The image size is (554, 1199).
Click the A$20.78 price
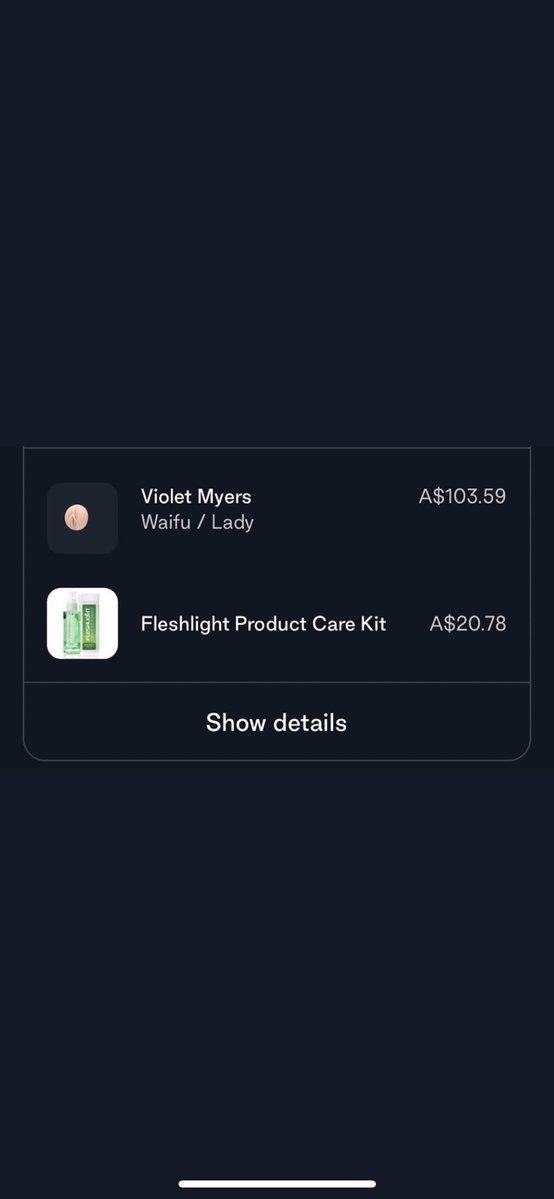click(468, 624)
